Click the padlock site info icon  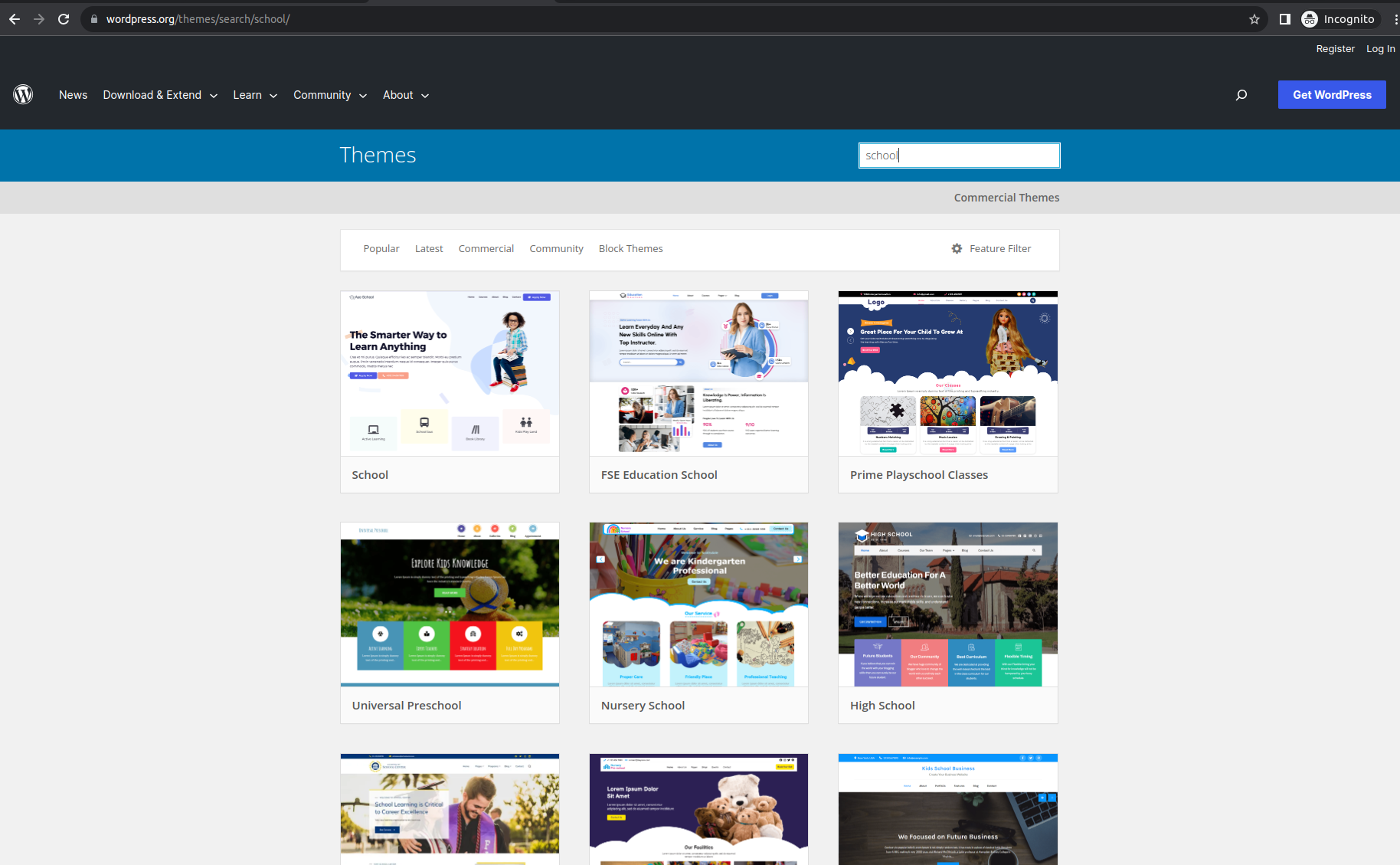coord(94,19)
